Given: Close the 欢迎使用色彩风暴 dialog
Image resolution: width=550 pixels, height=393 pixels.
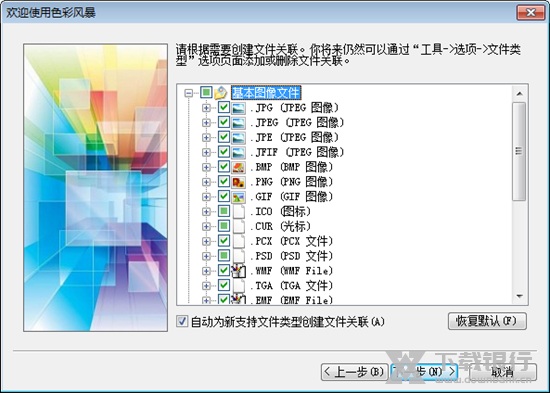Looking at the screenshot, I should (x=531, y=13).
